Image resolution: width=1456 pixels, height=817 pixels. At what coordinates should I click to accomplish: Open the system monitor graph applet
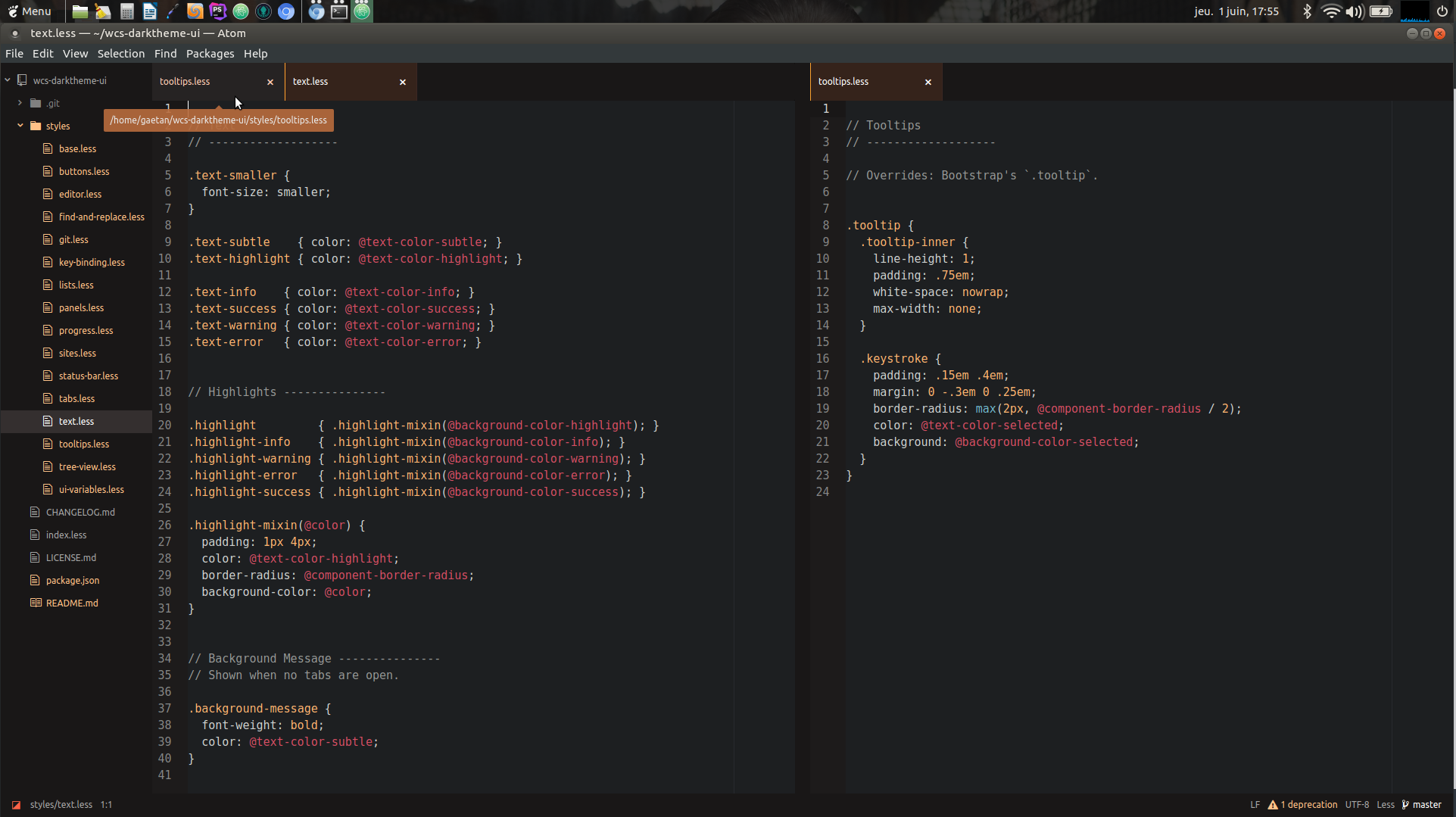point(1414,11)
